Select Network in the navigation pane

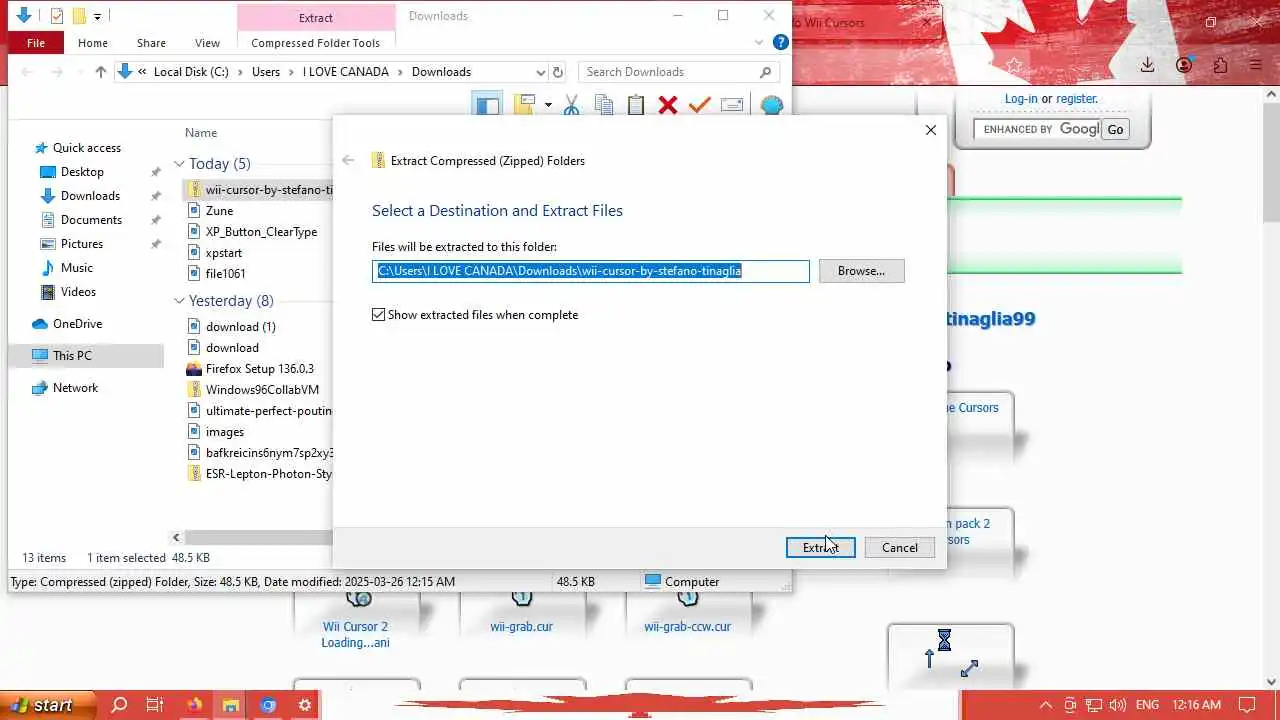(75, 388)
